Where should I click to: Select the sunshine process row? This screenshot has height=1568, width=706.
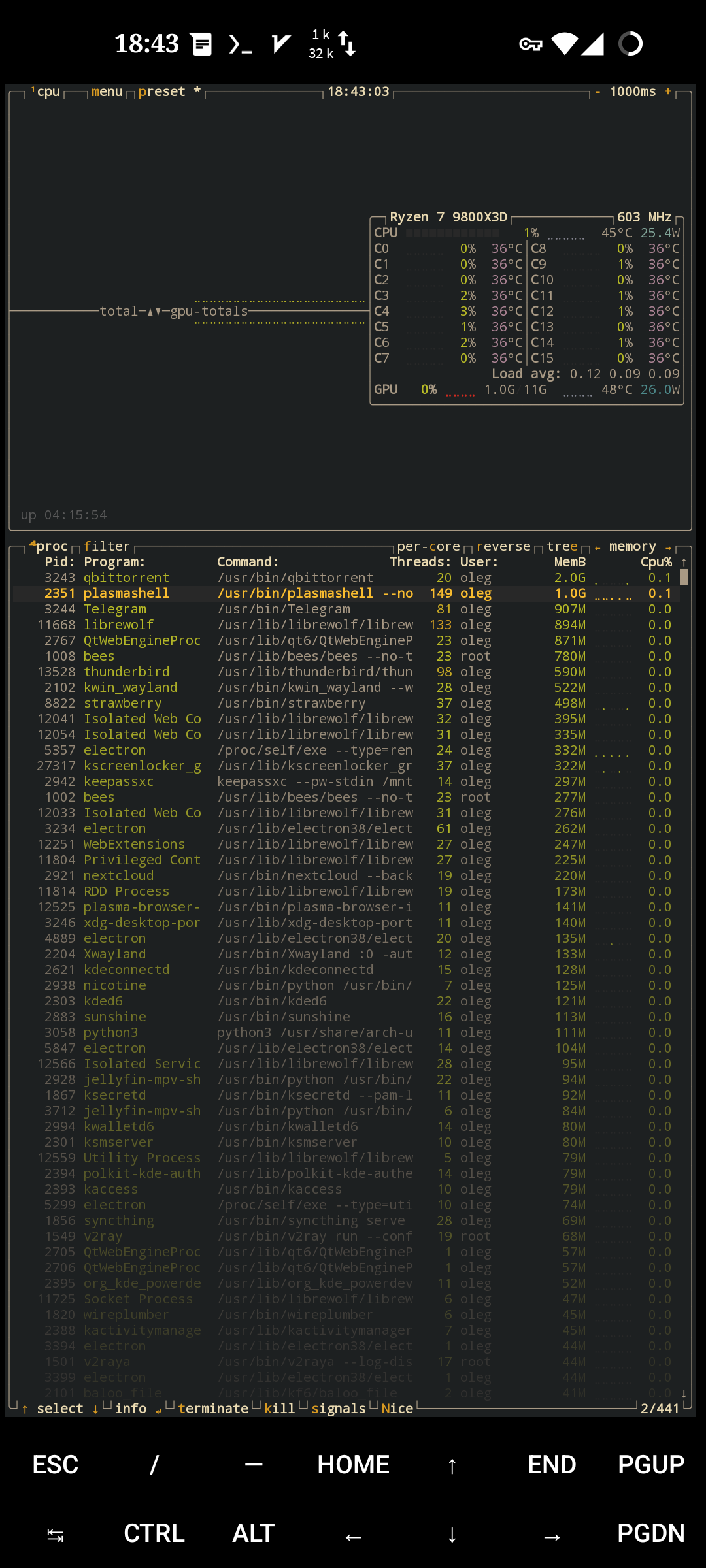click(346, 1017)
